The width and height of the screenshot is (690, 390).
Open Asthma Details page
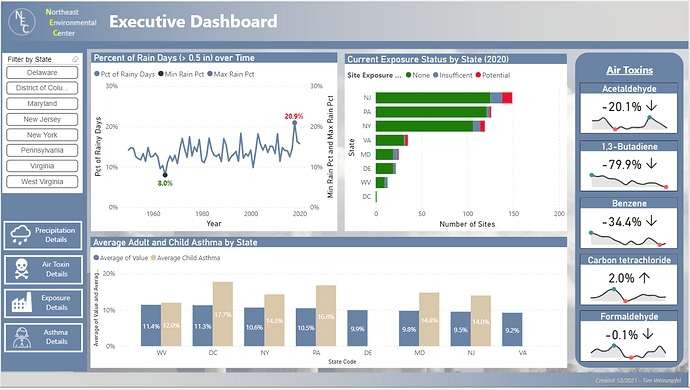click(43, 337)
